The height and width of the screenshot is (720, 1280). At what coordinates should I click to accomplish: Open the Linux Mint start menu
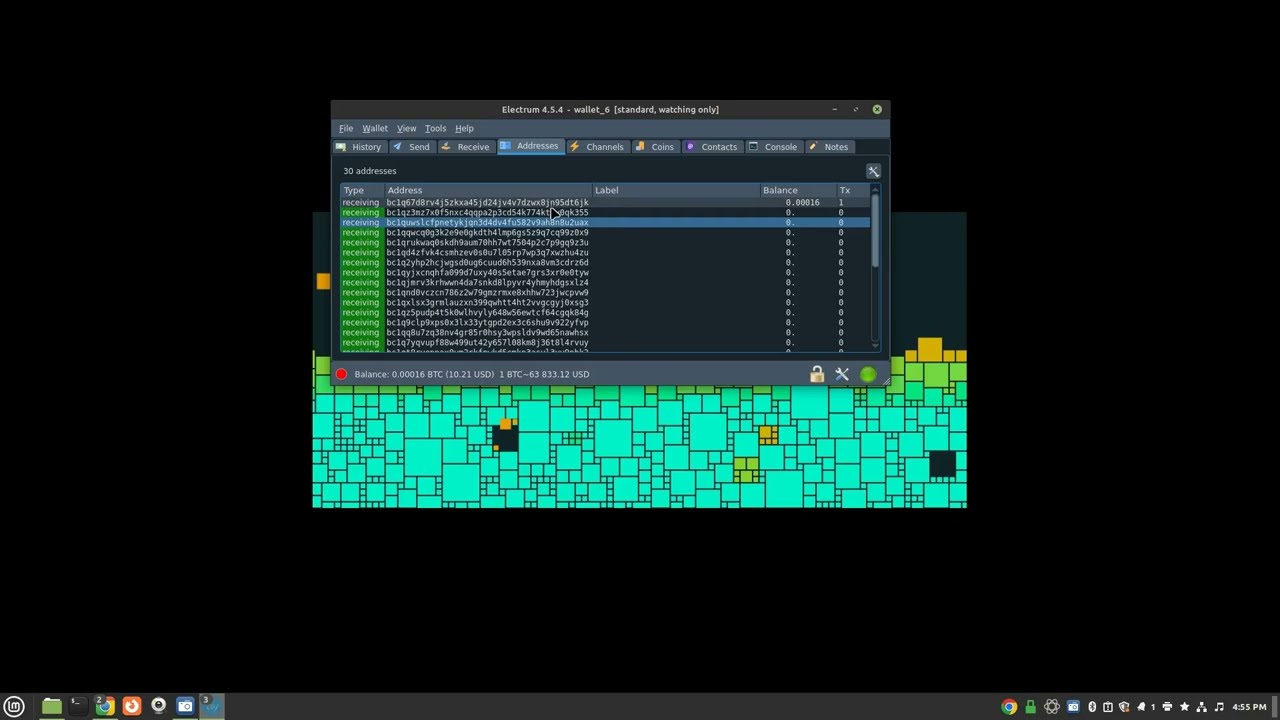point(14,706)
